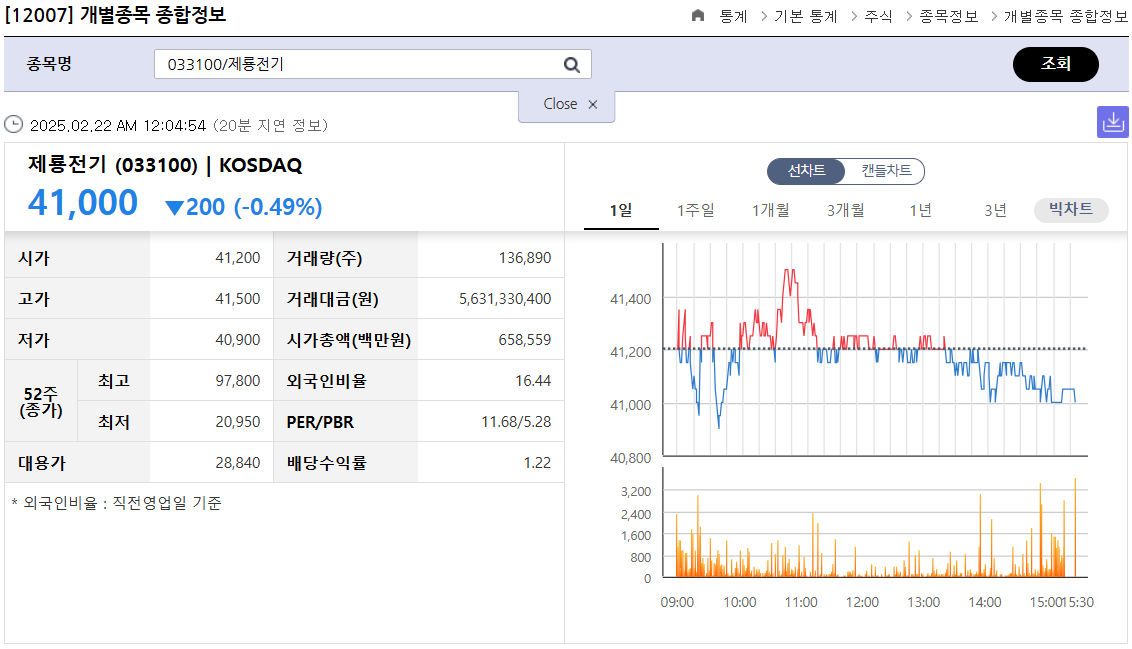Select the 빅차트 (big chart) option
Screen dimensions: 1132x649
pos(1070,210)
